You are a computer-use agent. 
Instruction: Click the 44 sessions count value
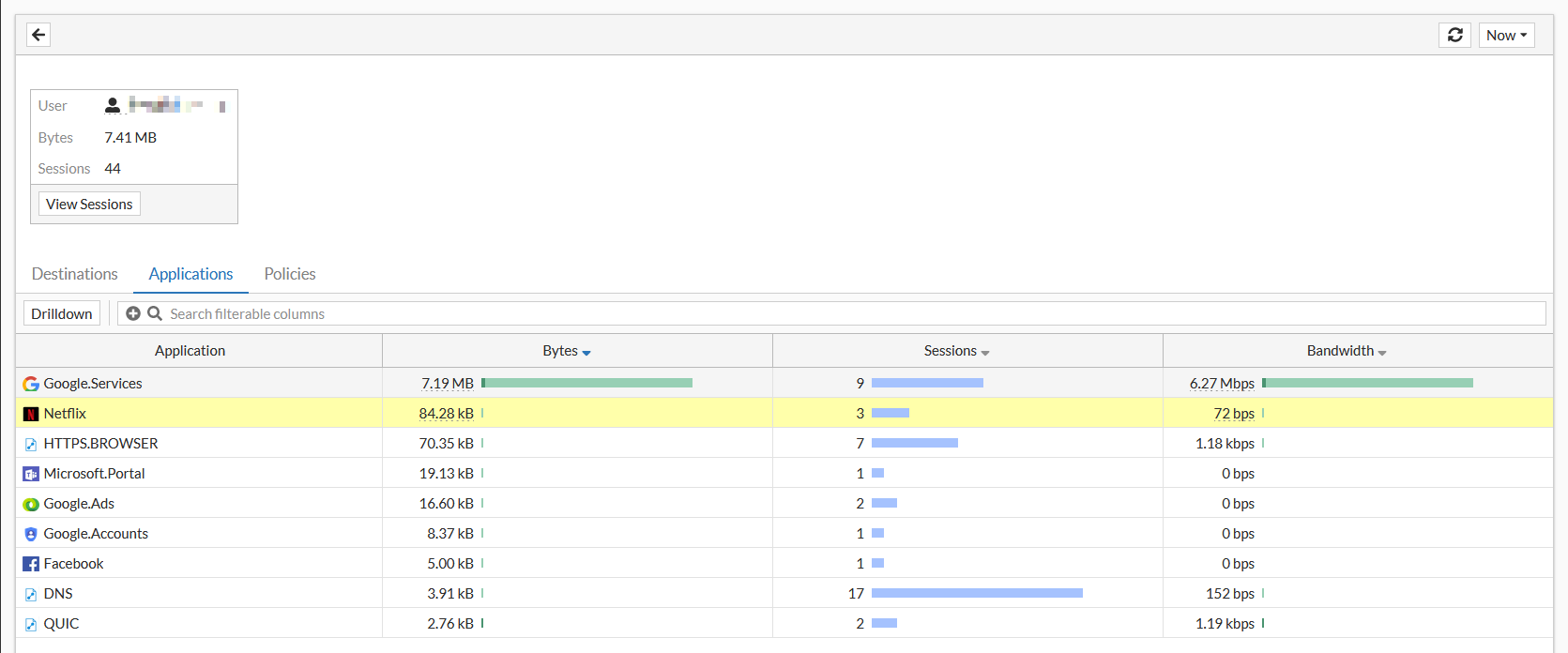pyautogui.click(x=113, y=168)
